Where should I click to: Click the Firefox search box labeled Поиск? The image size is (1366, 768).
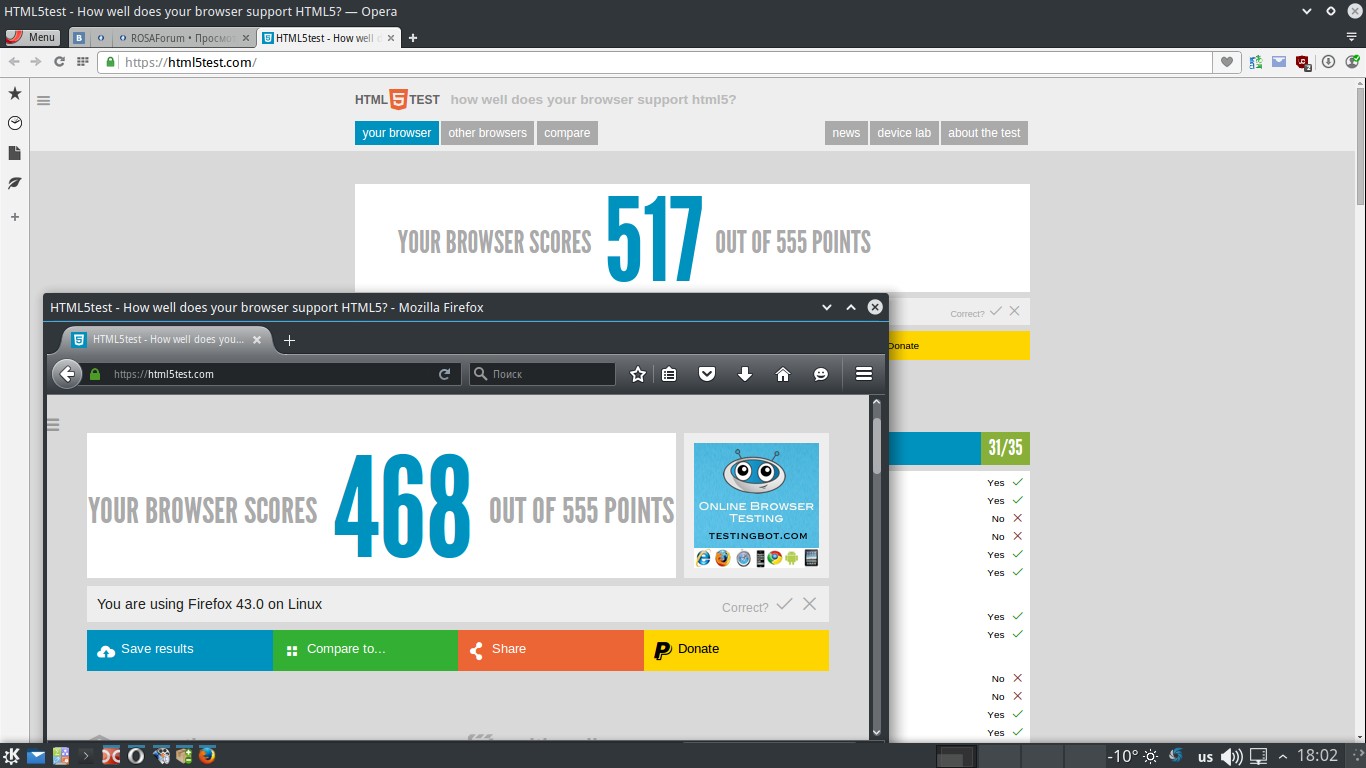tap(542, 374)
